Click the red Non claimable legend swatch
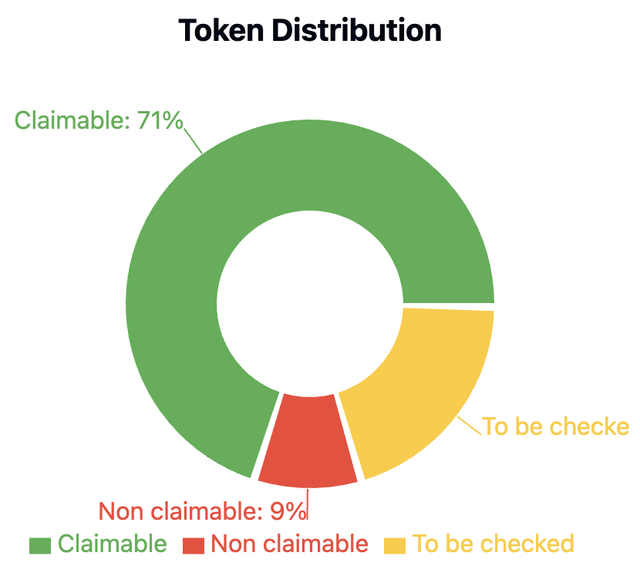The height and width of the screenshot is (583, 640). (193, 545)
